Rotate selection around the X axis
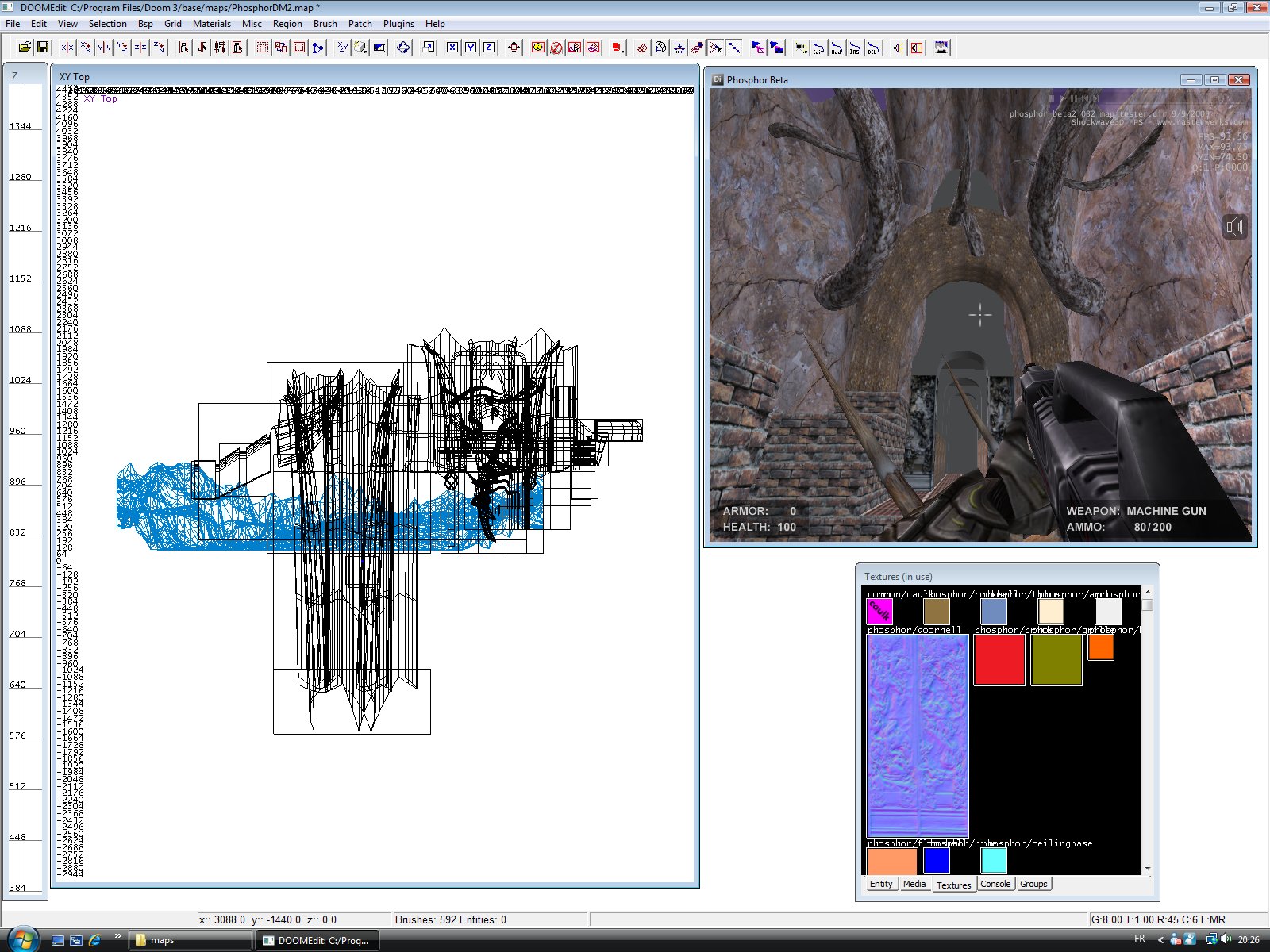The width and height of the screenshot is (1270, 952). coord(86,48)
